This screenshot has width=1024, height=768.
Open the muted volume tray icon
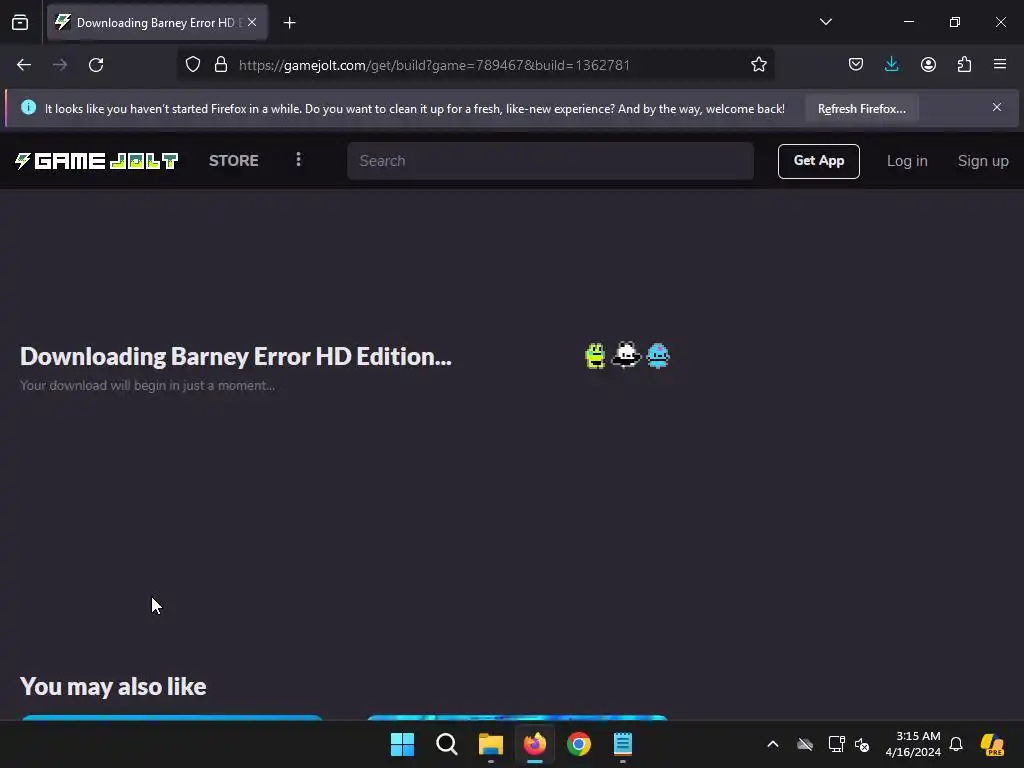pos(862,744)
